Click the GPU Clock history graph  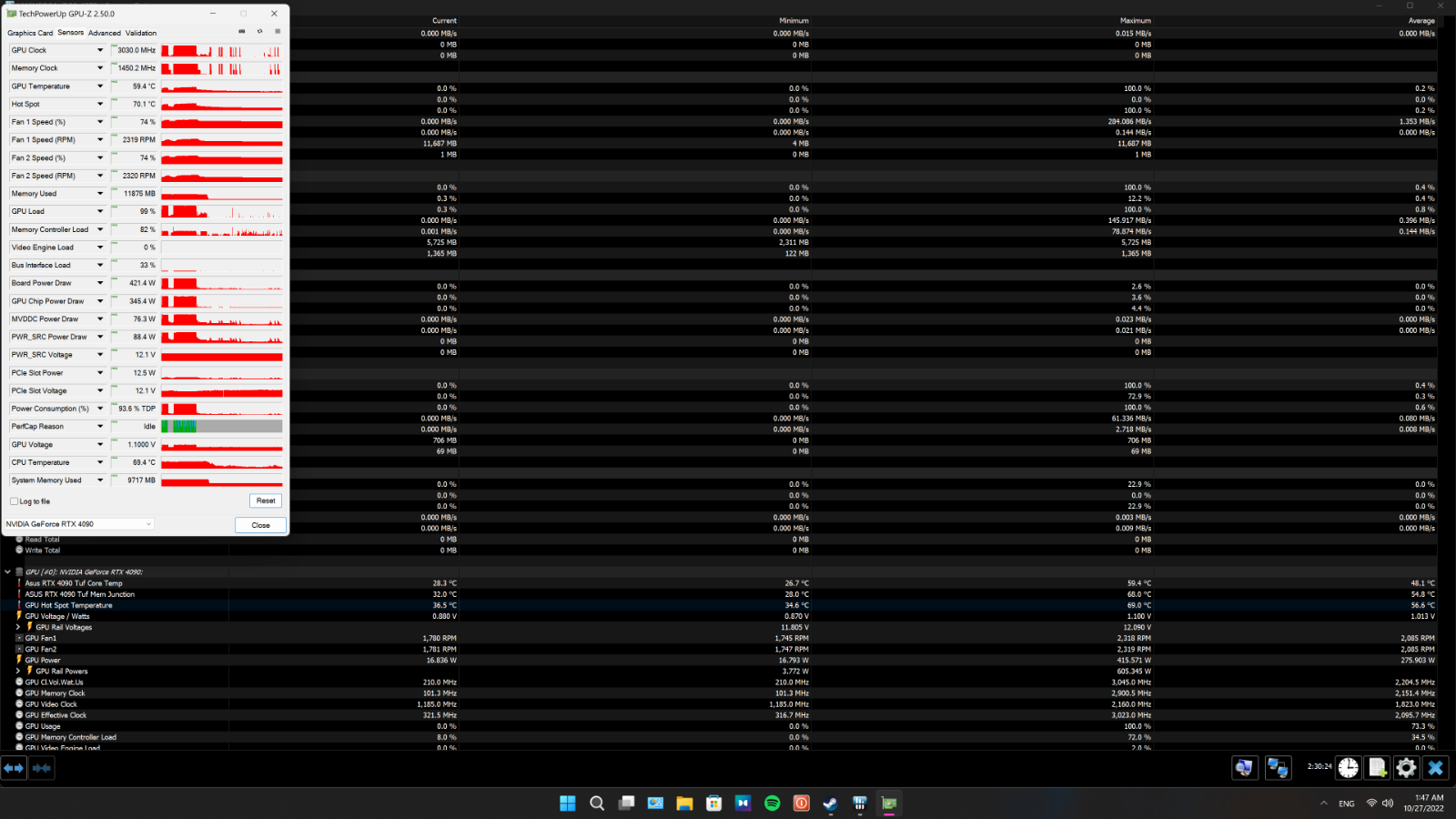[x=222, y=50]
